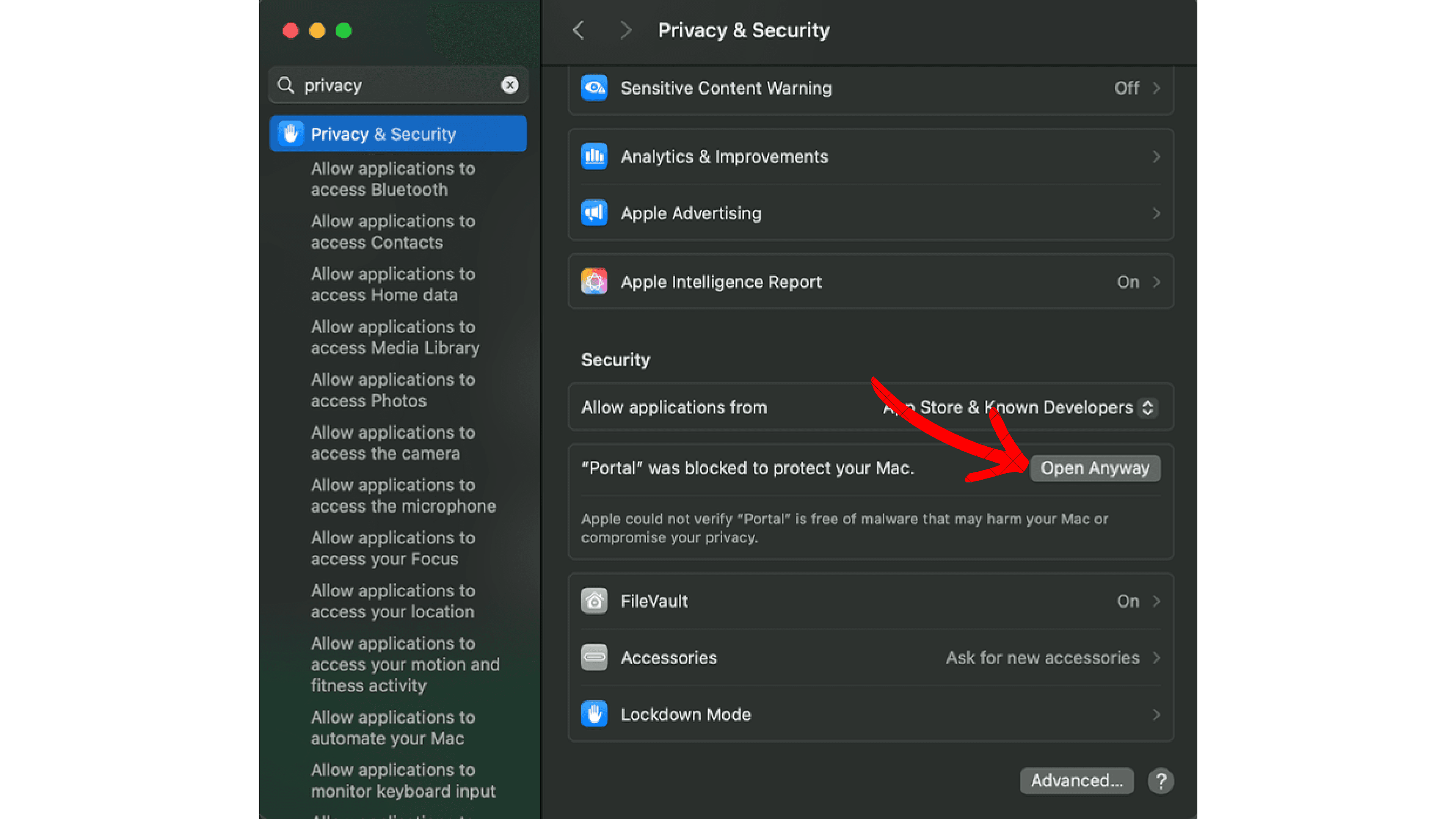Click the FileVault house lock icon
This screenshot has height=819, width=1456.
(x=594, y=601)
